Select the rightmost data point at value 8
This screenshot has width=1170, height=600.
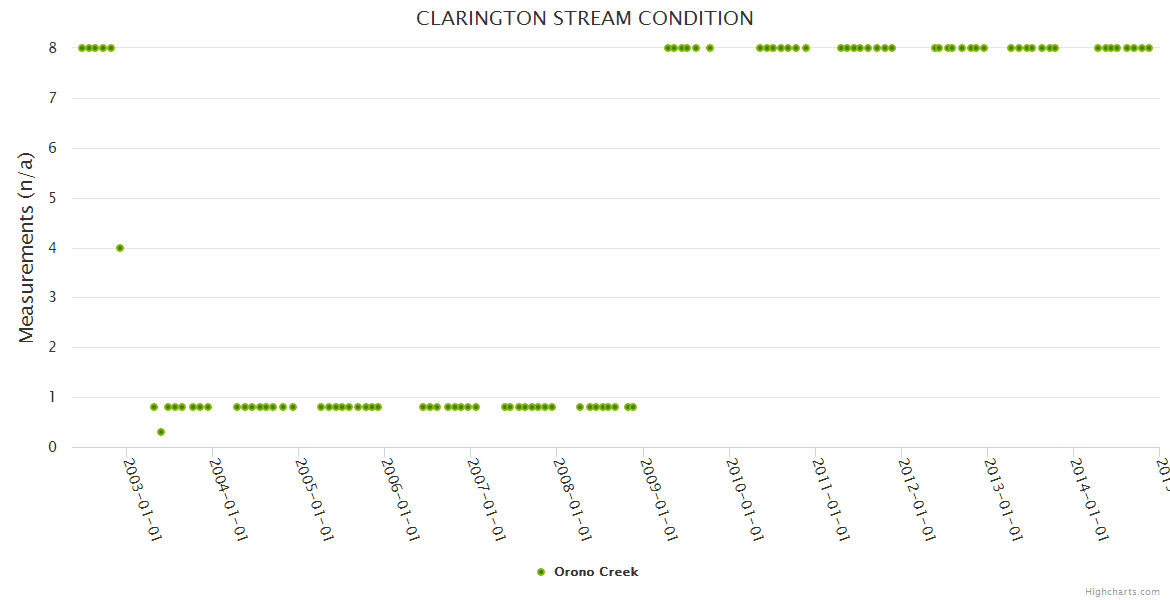(1149, 48)
